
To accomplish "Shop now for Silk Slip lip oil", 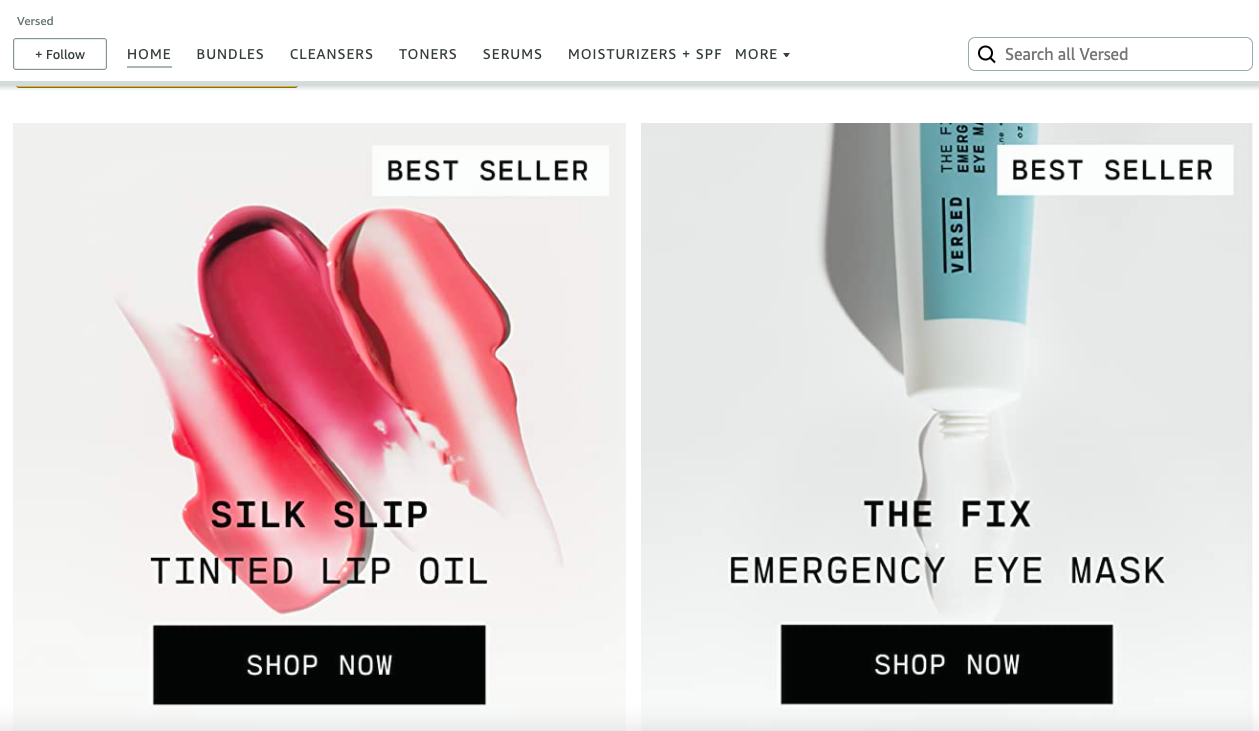I will coord(319,665).
